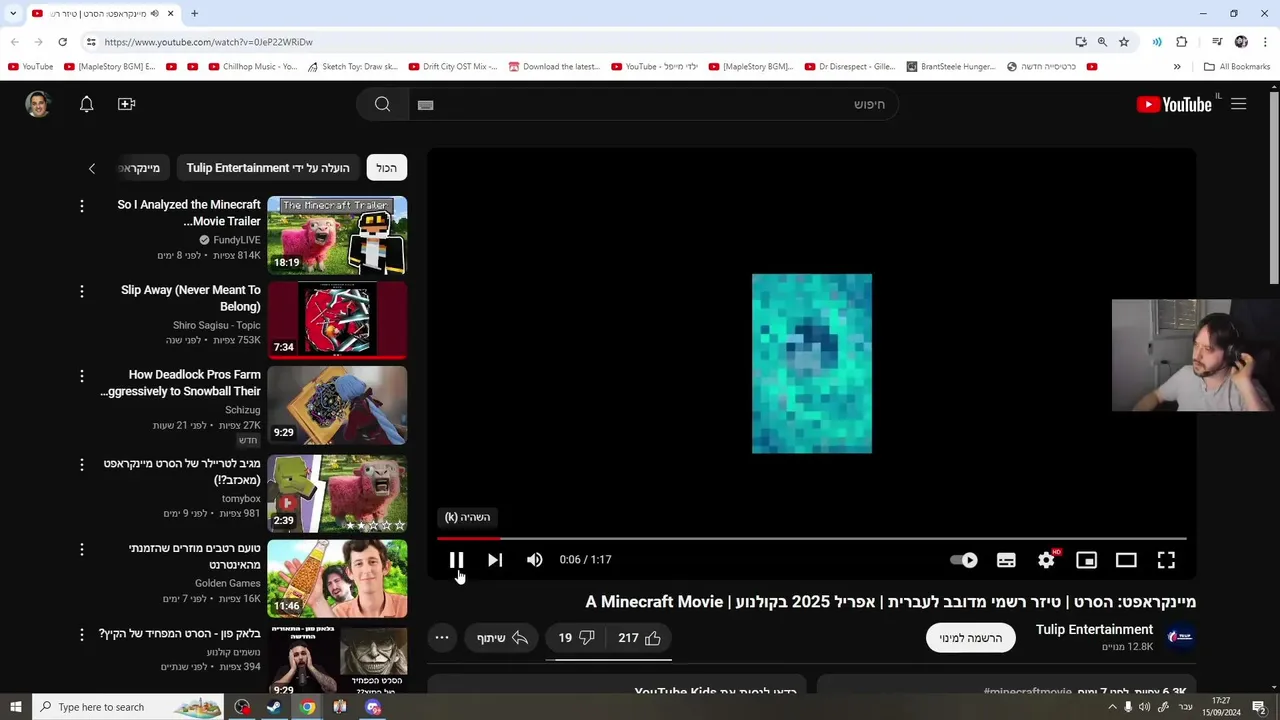Seek on the video progress bar

coord(811,538)
